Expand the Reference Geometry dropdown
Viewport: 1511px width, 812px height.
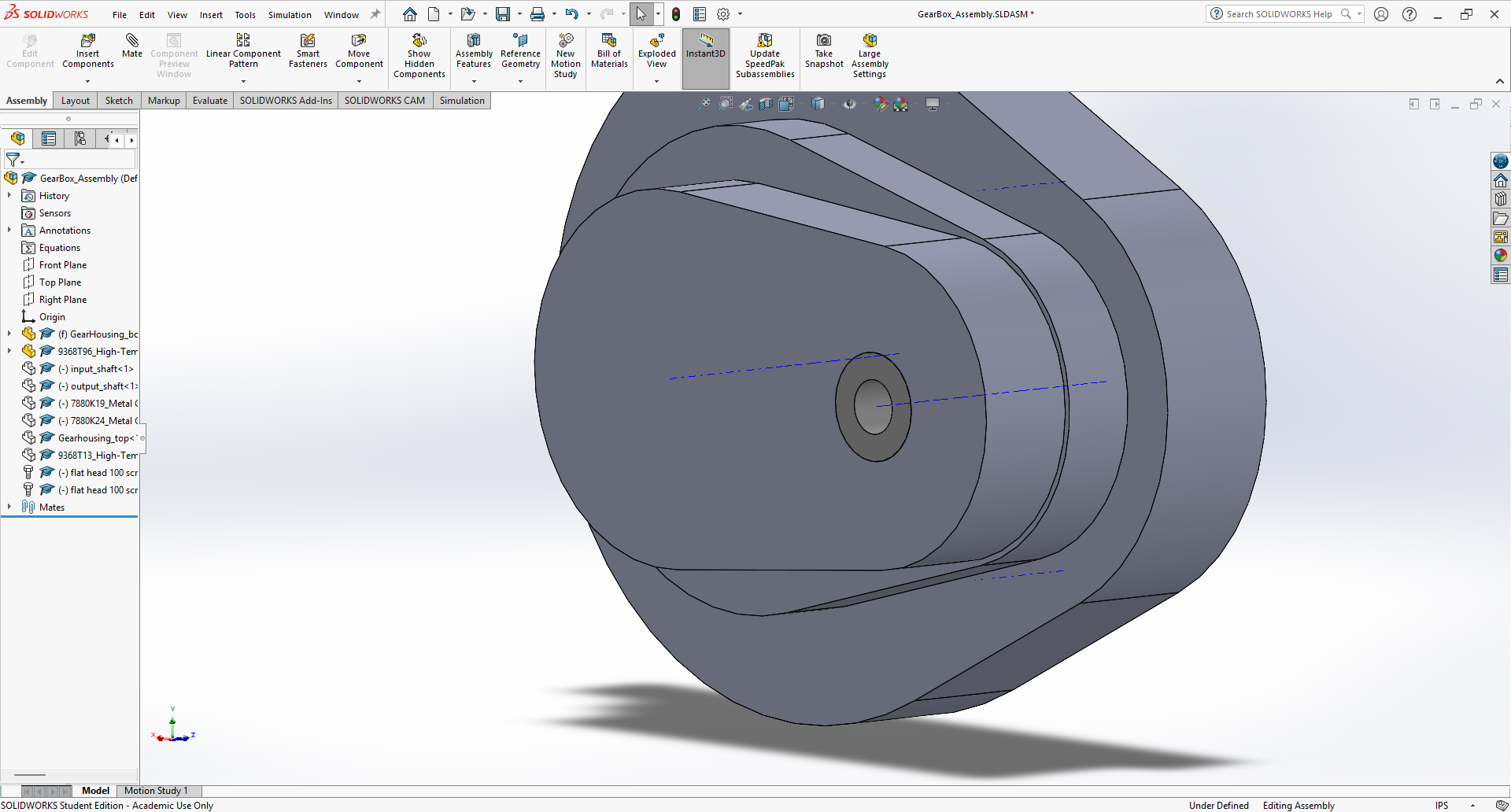520,81
